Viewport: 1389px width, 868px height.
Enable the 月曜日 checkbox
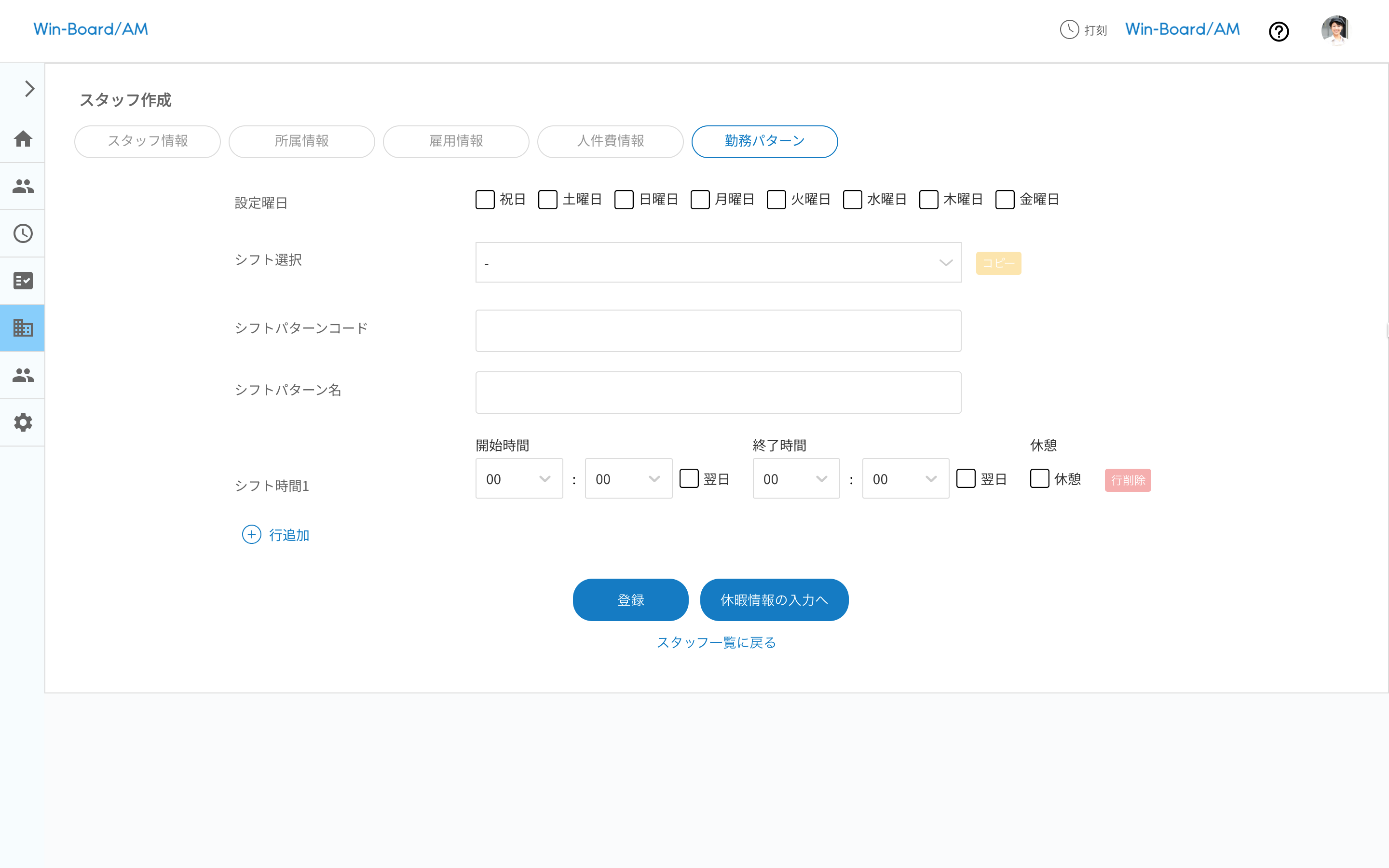[x=700, y=200]
